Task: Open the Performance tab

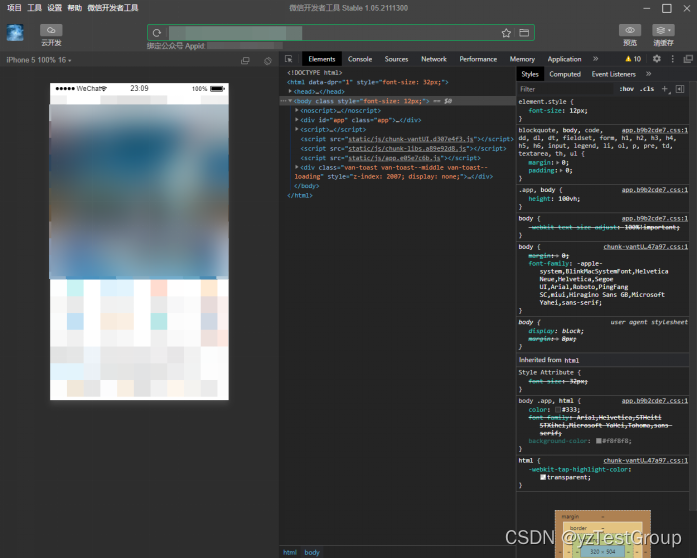Action: pos(478,59)
